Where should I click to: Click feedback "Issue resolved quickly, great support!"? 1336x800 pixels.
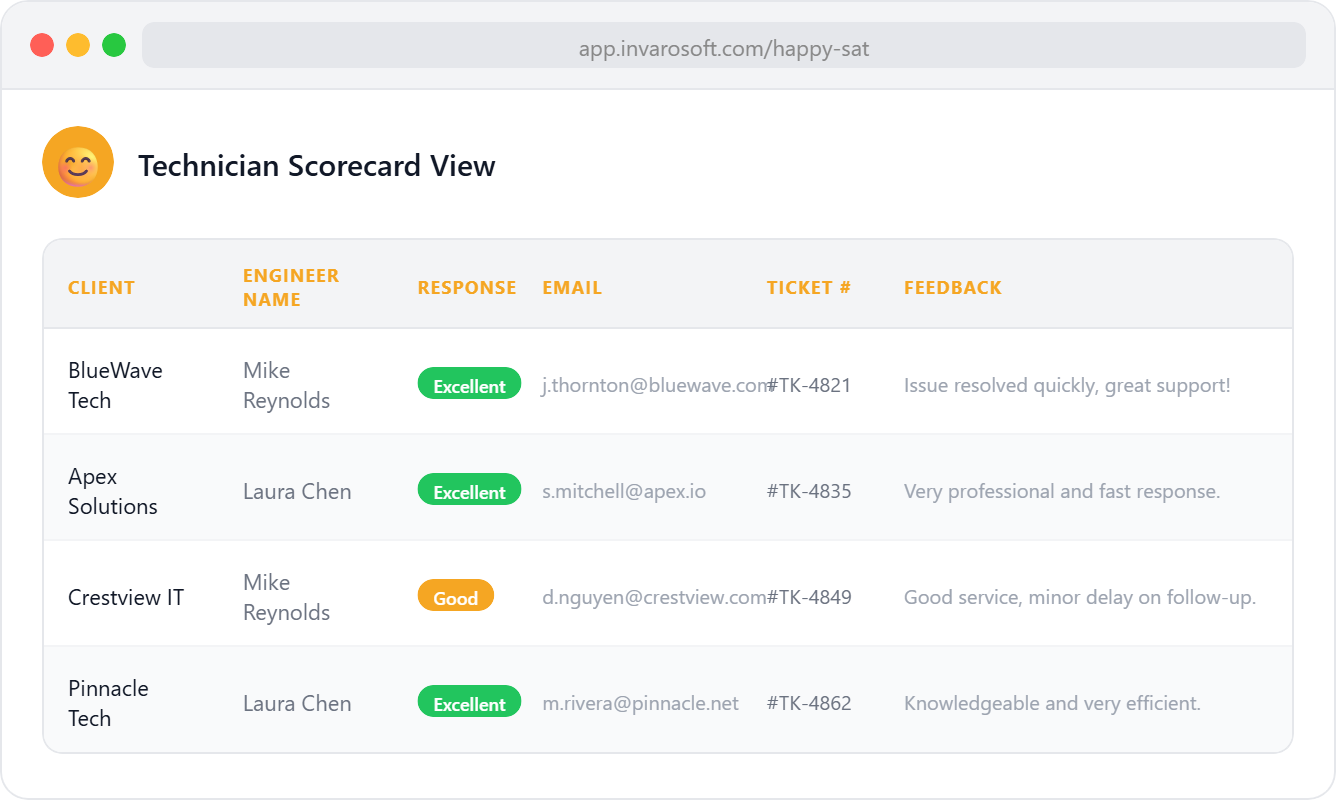coord(1067,385)
